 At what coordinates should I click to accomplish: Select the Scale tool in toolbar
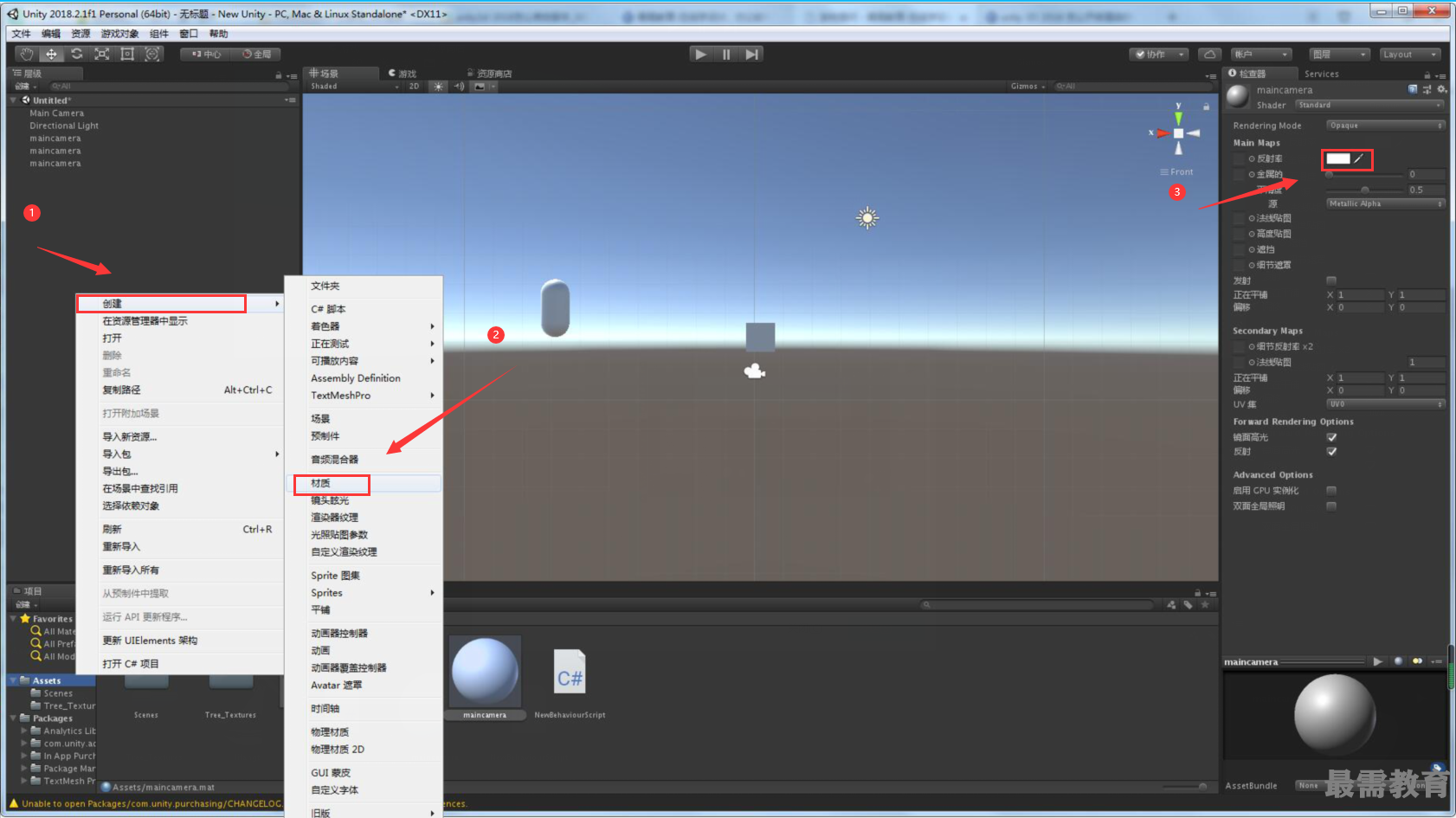[x=102, y=54]
